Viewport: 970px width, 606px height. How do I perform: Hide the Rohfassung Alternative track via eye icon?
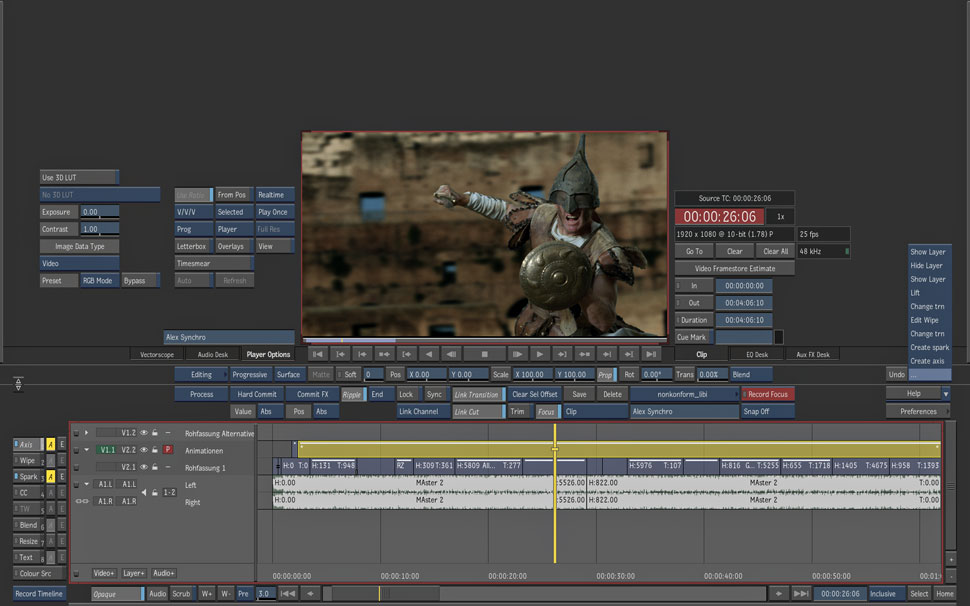[x=144, y=433]
